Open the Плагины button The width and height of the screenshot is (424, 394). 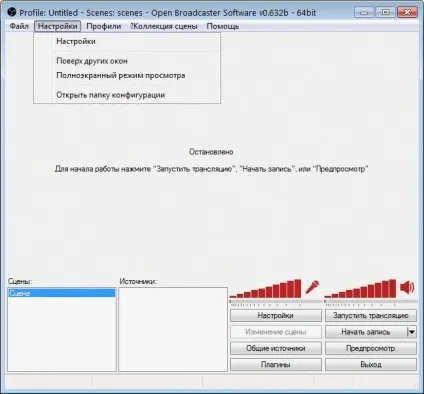pos(276,365)
